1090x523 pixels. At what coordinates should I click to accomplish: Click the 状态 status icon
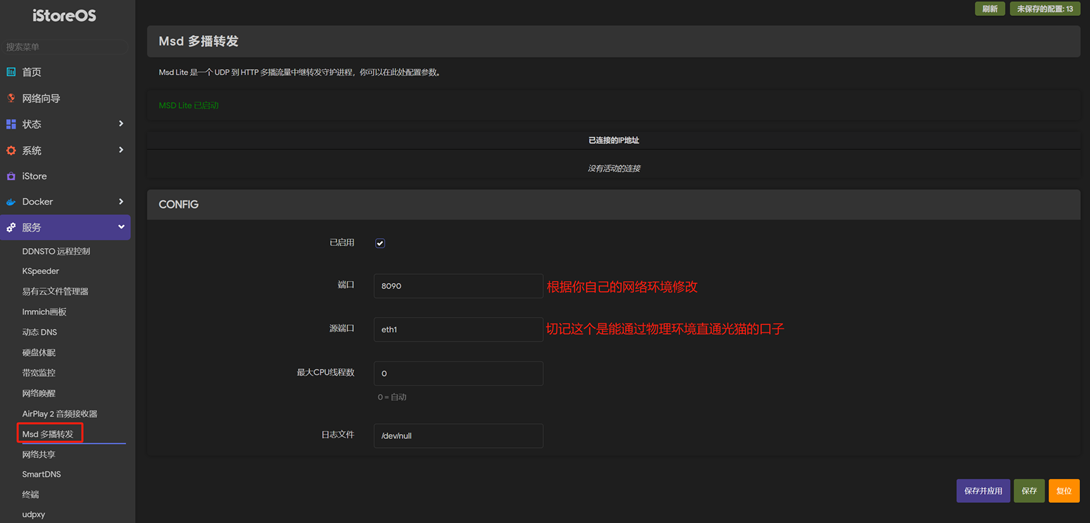pyautogui.click(x=11, y=124)
